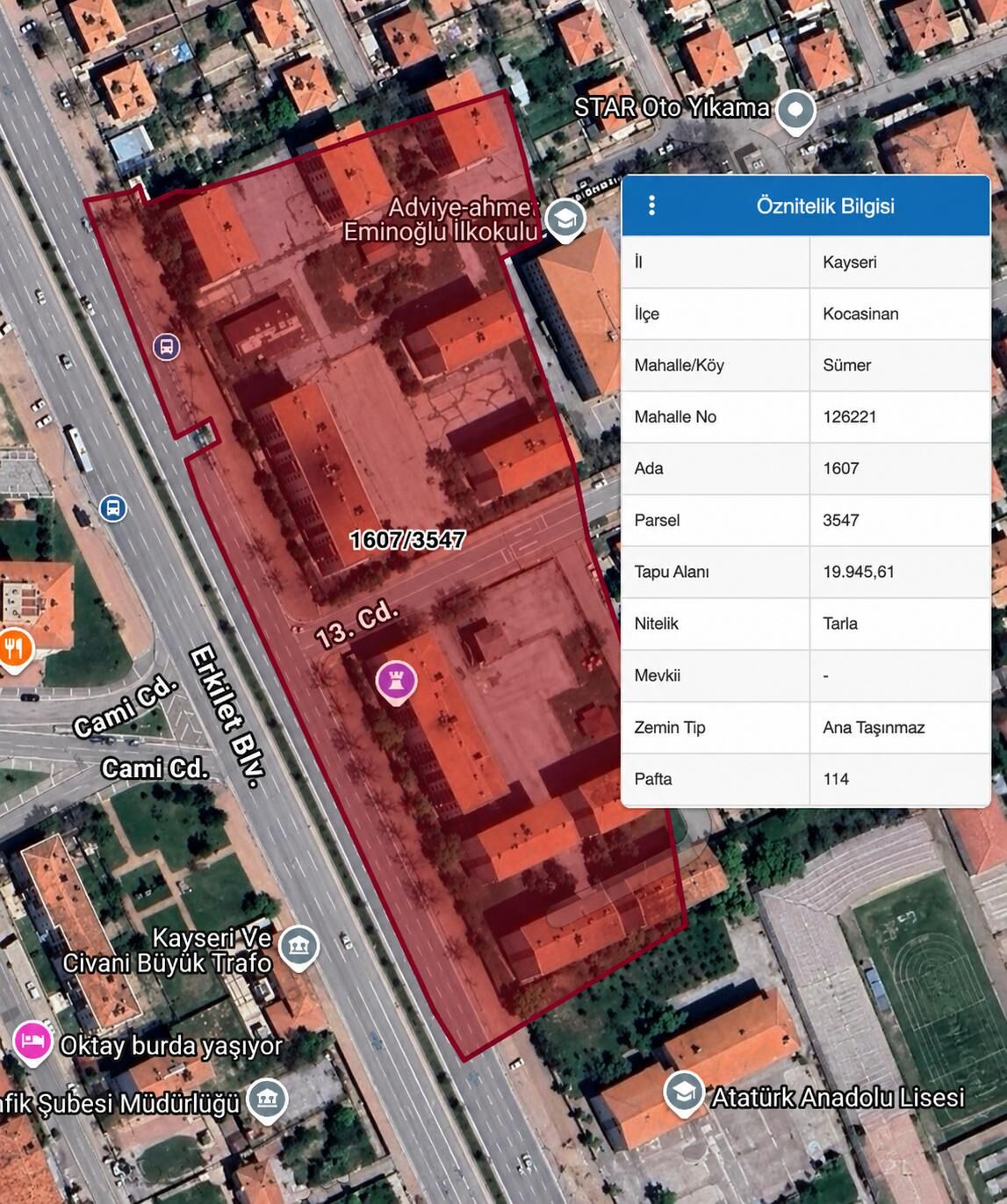Click the blue bus stop icon on Erkilet Blv.
This screenshot has width=1007, height=1204.
tap(112, 508)
